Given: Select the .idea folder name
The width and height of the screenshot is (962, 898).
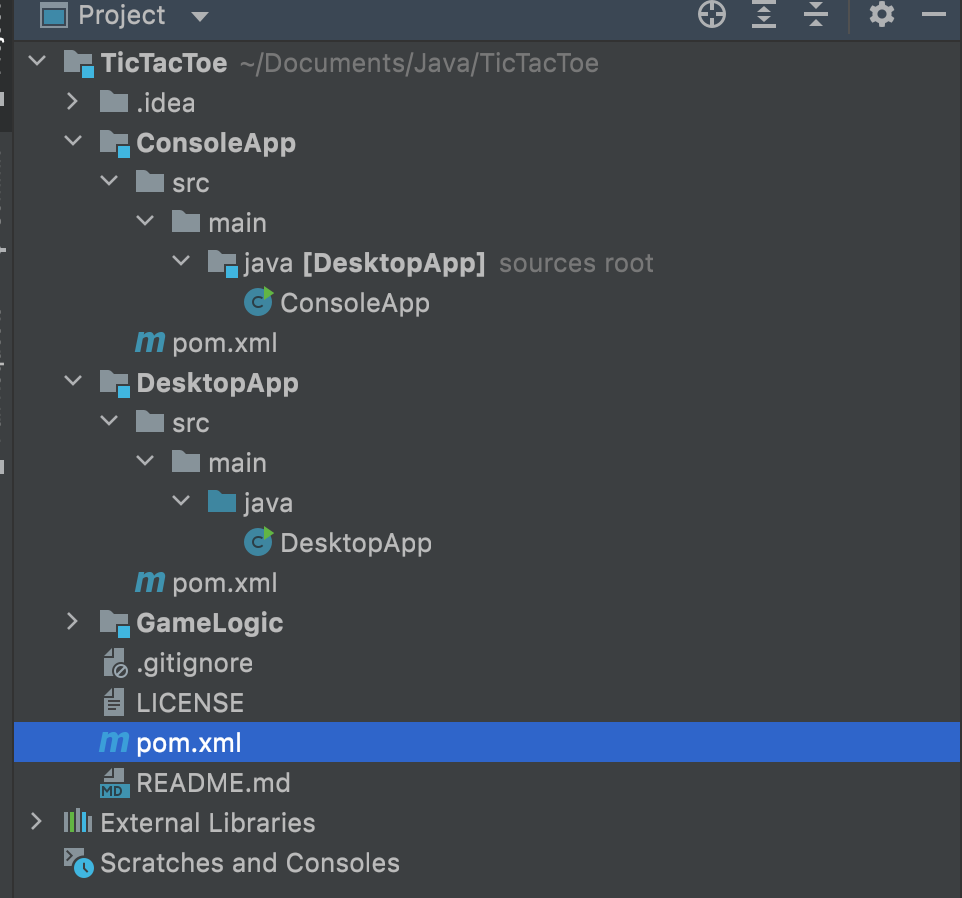Looking at the screenshot, I should click(166, 102).
